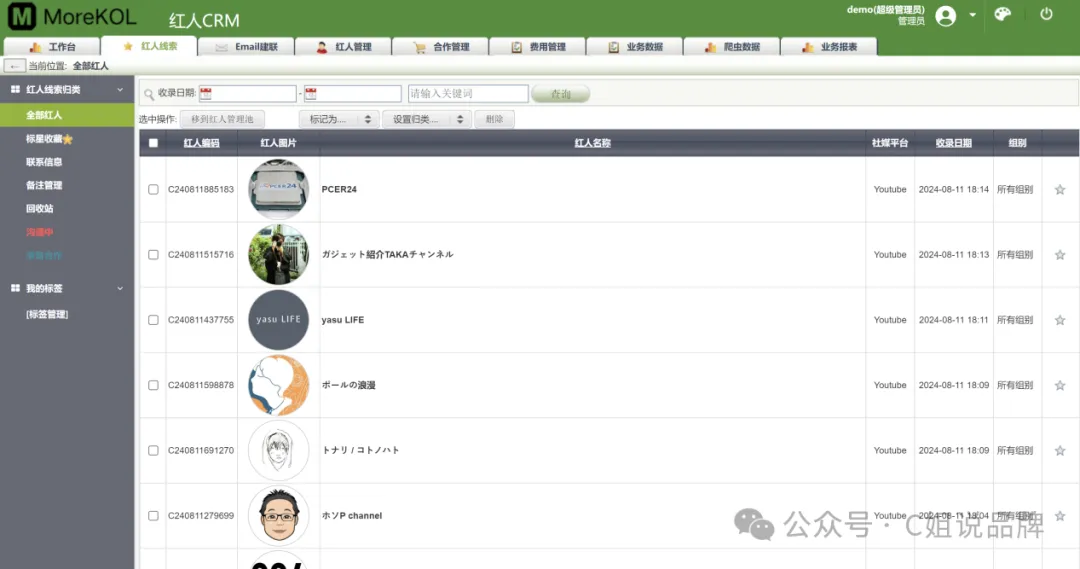Image resolution: width=1080 pixels, height=569 pixels.
Task: Click the 移到红人管理池 button
Action: point(222,119)
